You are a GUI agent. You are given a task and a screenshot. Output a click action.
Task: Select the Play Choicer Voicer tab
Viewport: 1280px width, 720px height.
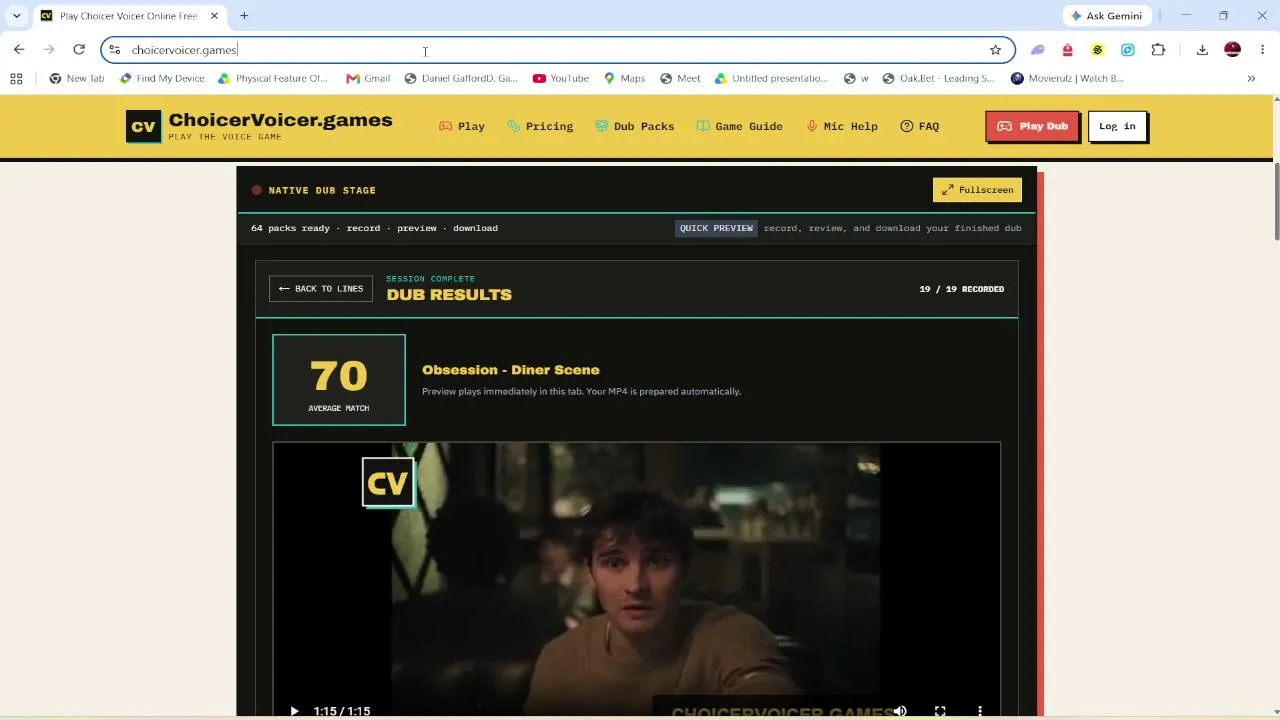[x=128, y=16]
